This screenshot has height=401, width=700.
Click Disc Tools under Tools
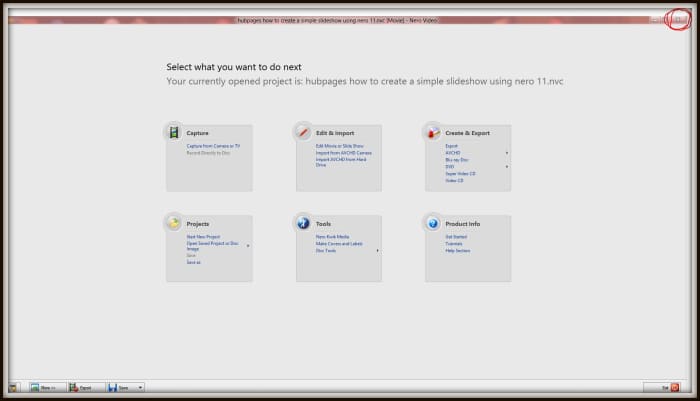326,251
